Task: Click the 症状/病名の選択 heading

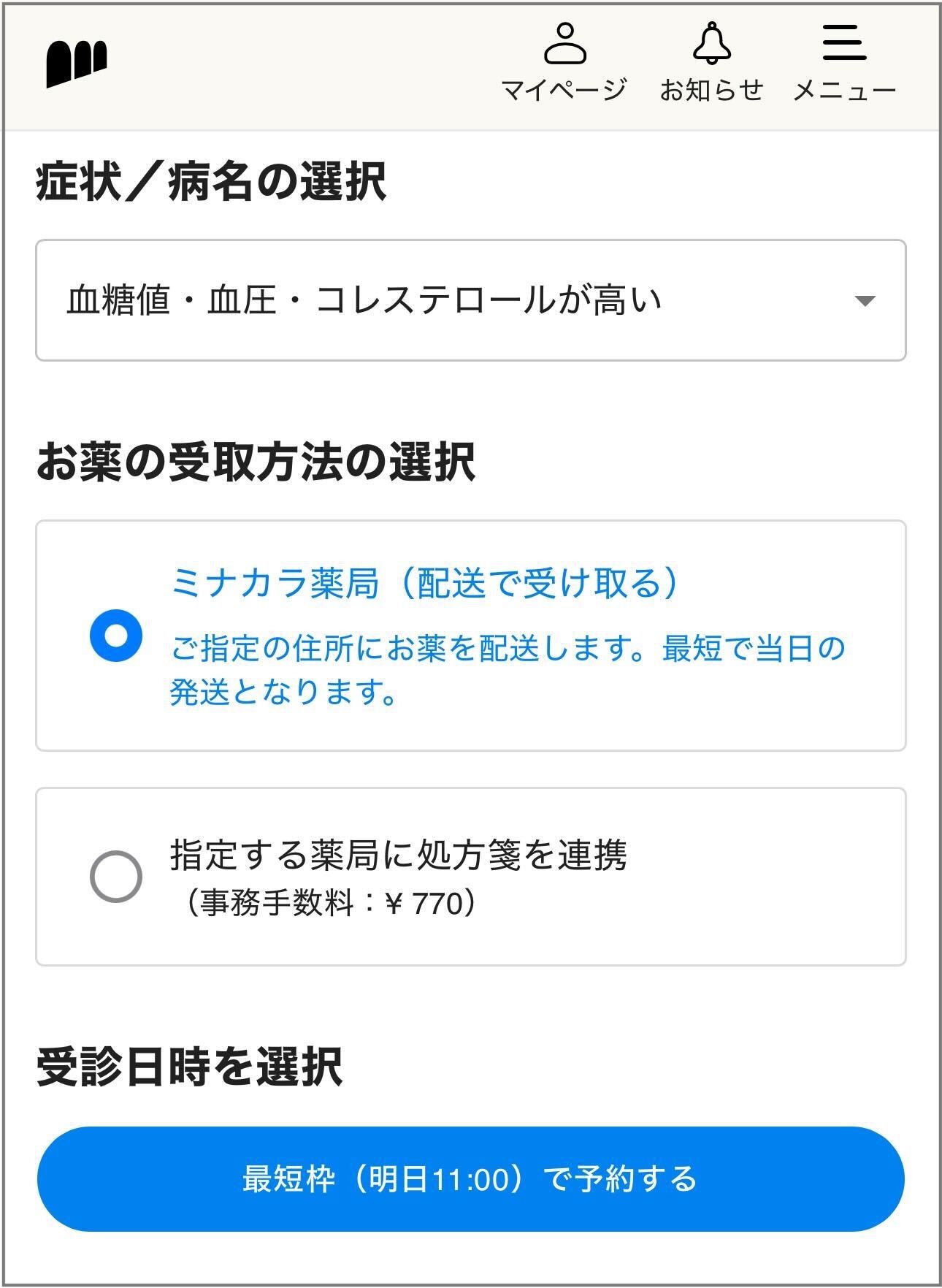Action: (211, 182)
